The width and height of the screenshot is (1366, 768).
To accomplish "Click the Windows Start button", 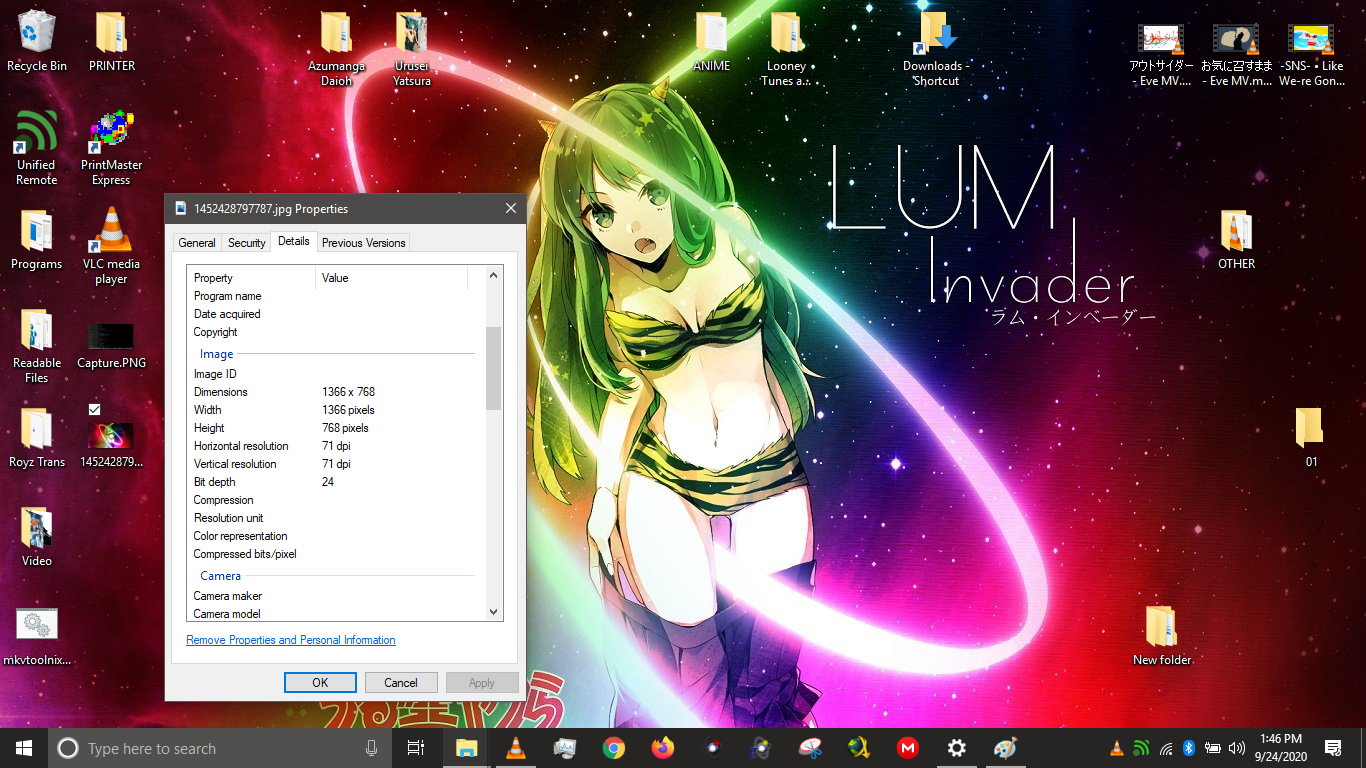I will pyautogui.click(x=24, y=748).
